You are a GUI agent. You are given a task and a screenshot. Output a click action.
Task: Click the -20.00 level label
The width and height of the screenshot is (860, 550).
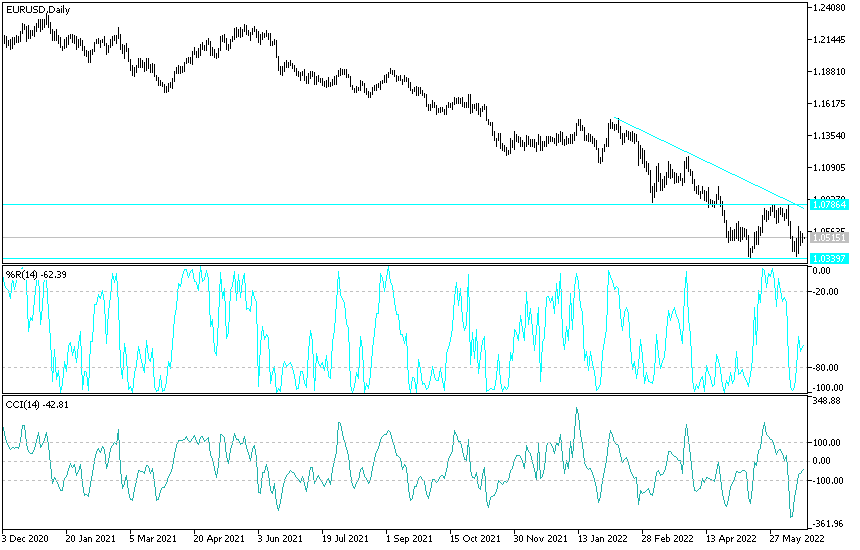(825, 292)
